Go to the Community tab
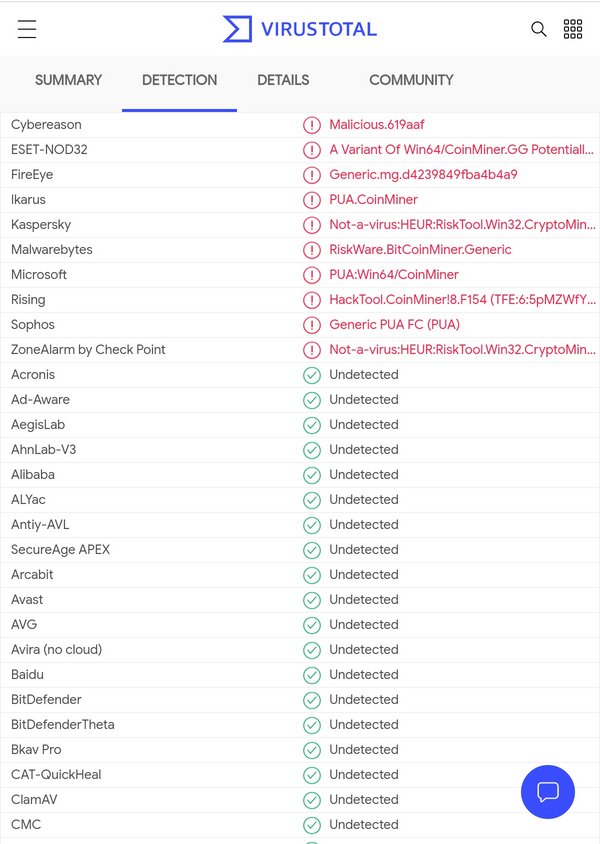Screen dimensions: 600x844 [x=411, y=80]
